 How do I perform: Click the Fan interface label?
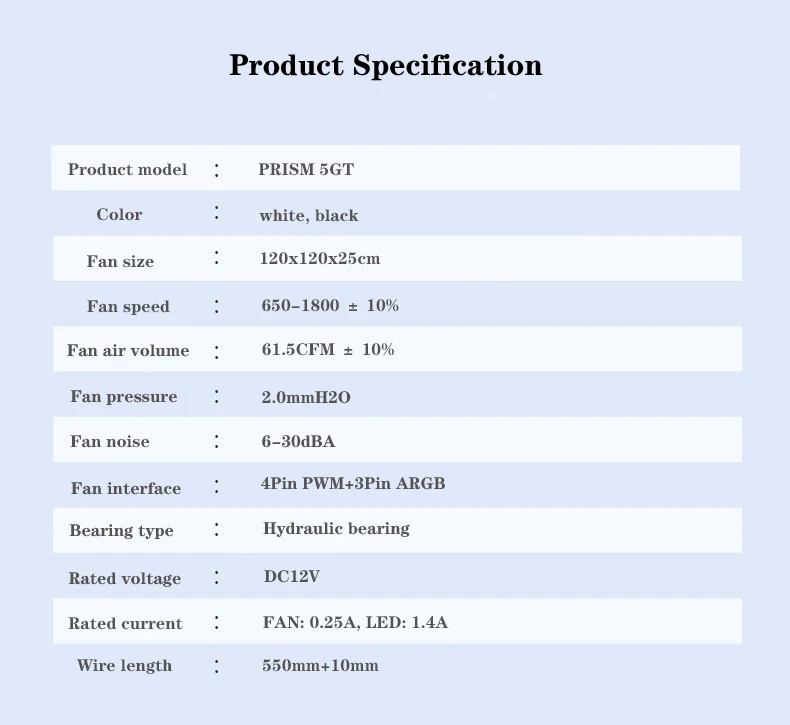(x=126, y=488)
